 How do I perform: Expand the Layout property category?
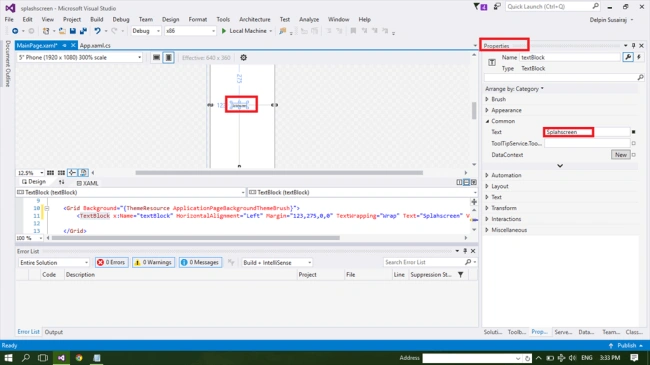(487, 186)
